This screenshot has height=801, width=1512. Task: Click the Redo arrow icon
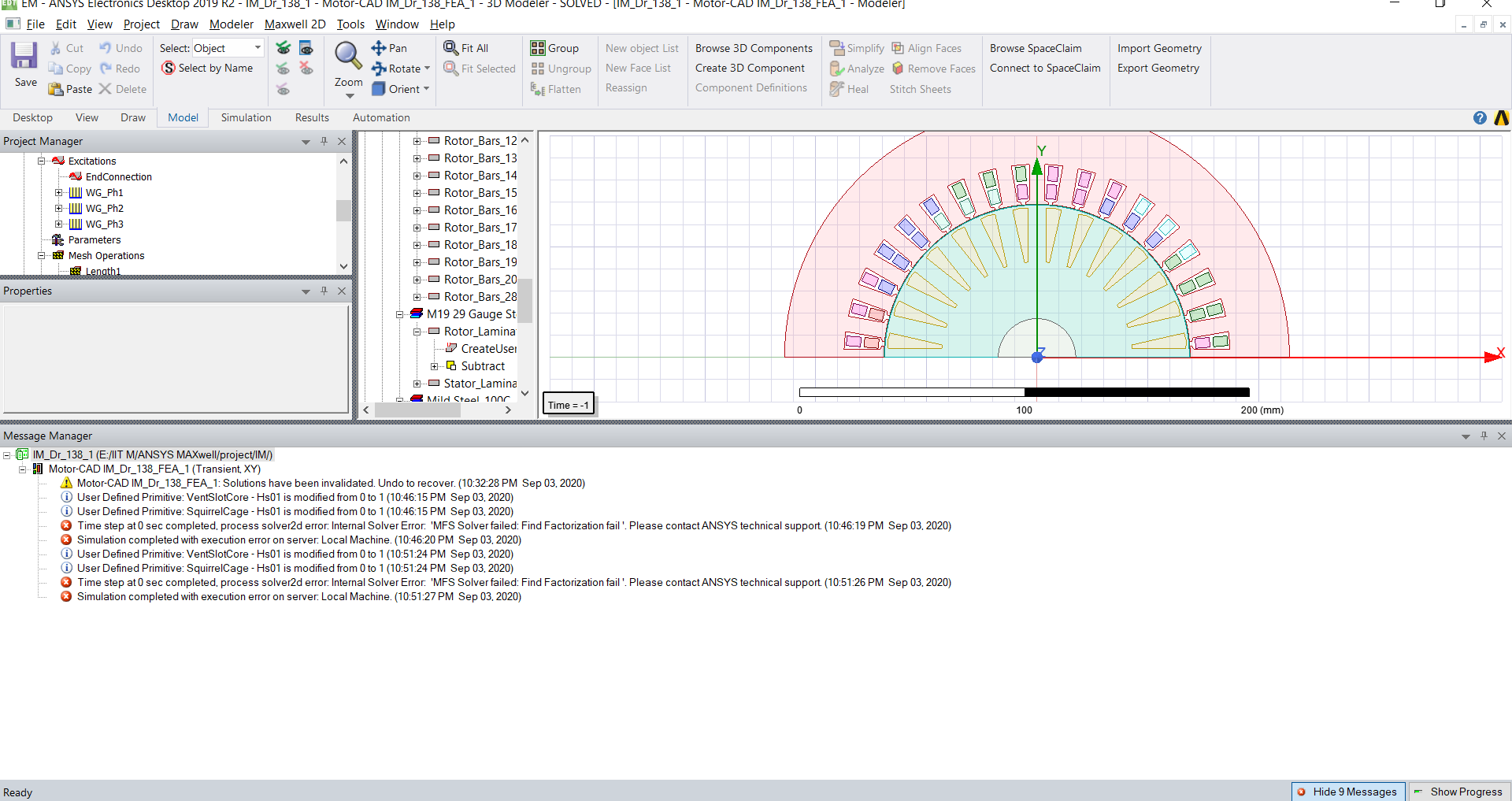click(x=106, y=69)
